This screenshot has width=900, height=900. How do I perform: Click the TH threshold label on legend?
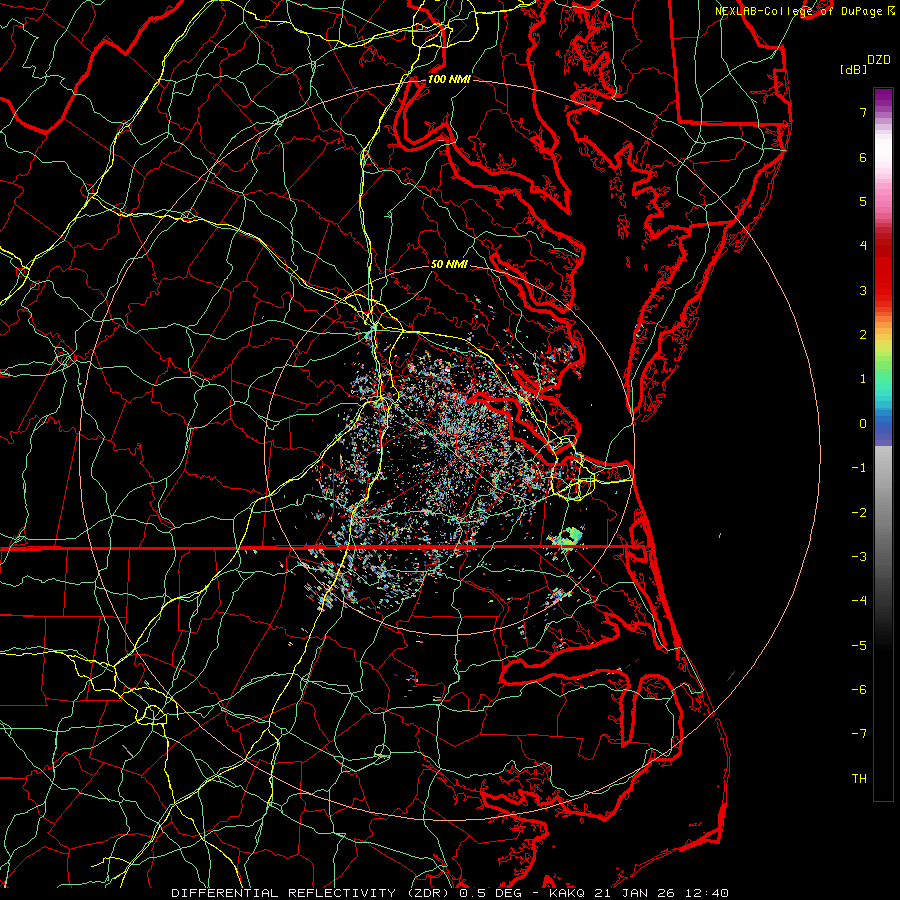(x=859, y=779)
